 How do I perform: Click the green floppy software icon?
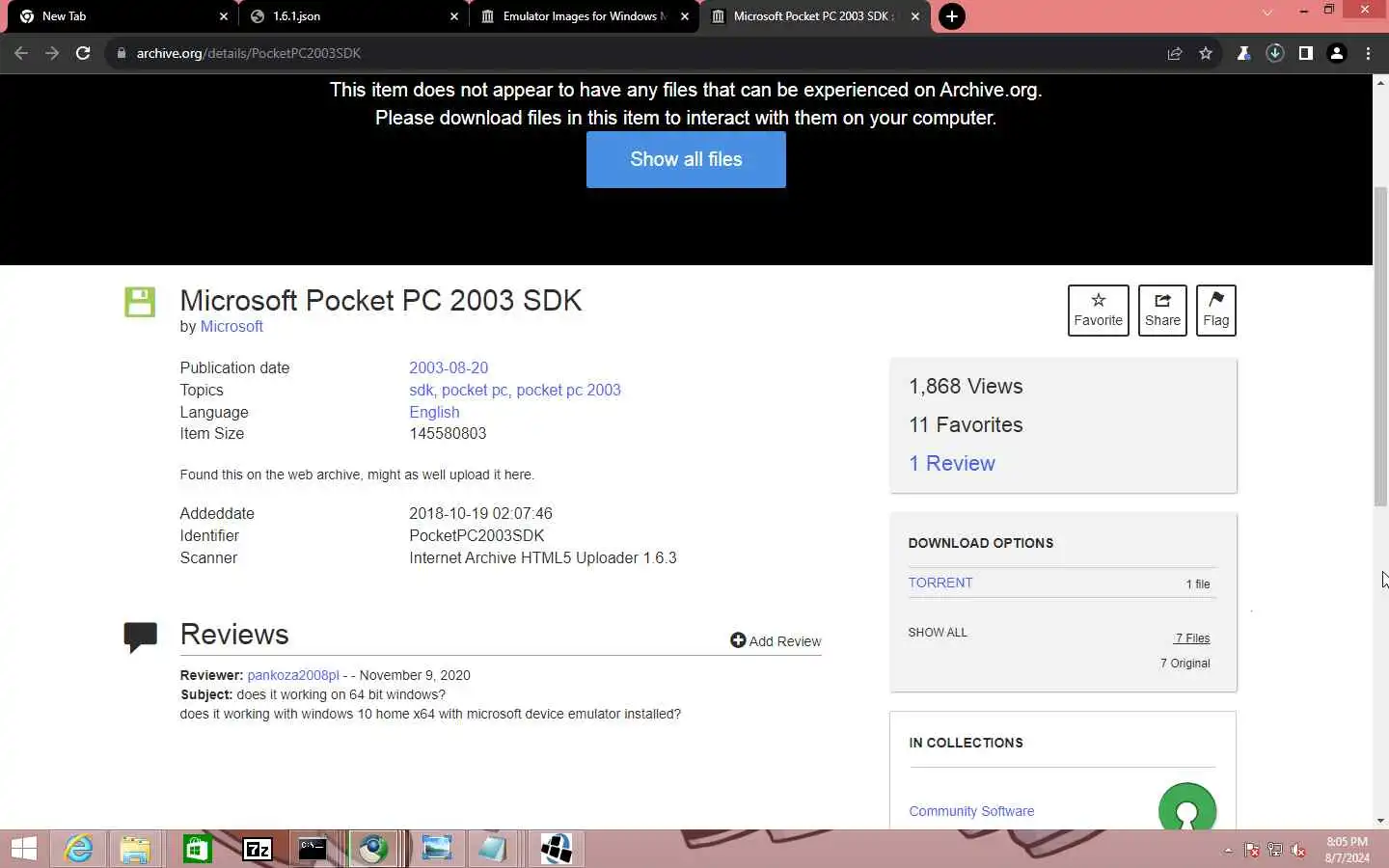pos(140,302)
